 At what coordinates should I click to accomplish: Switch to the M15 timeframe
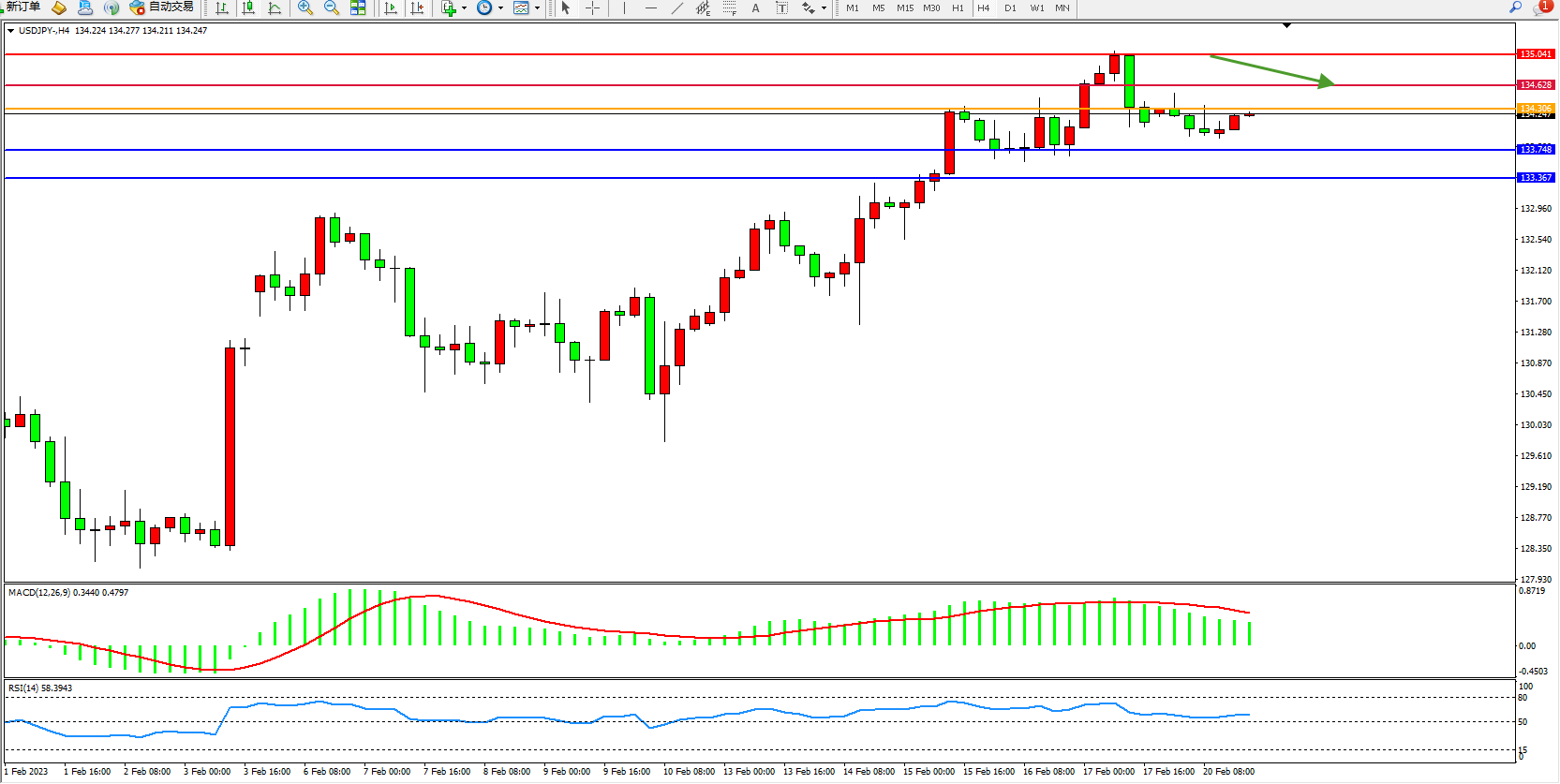tap(904, 7)
